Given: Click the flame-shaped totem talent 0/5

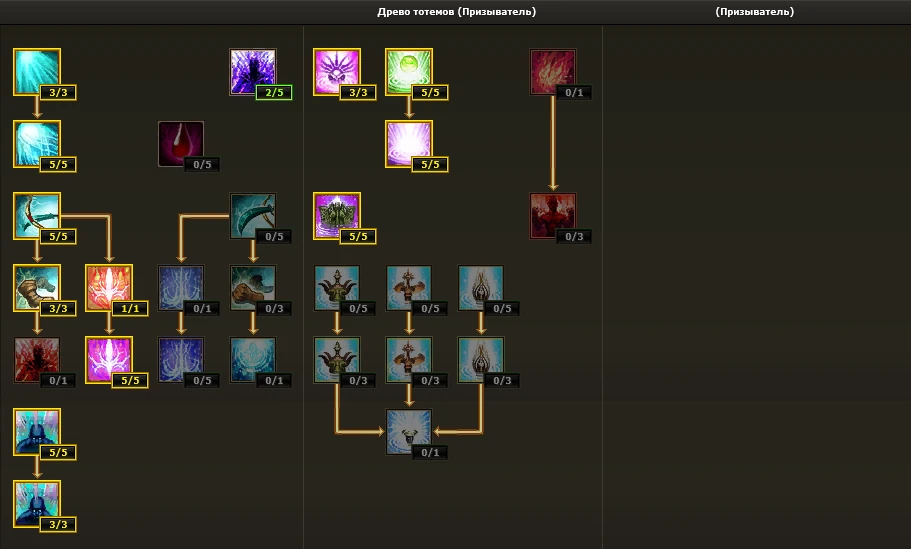Looking at the screenshot, I should click(x=480, y=288).
